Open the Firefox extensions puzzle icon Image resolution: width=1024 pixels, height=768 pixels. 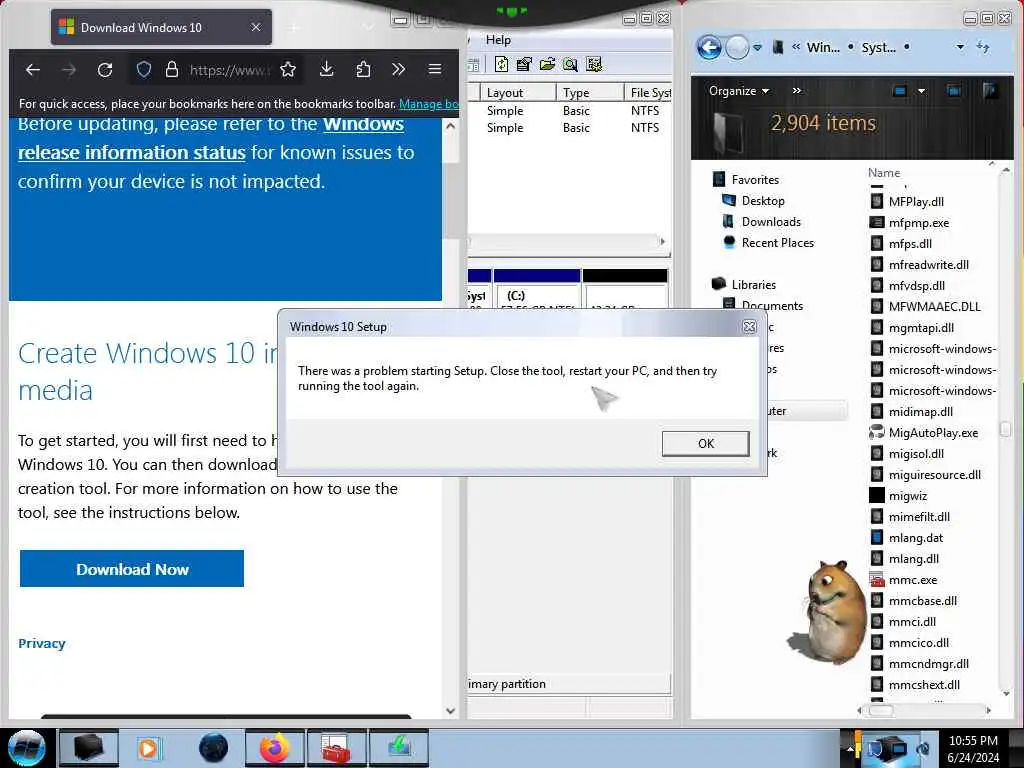363,69
